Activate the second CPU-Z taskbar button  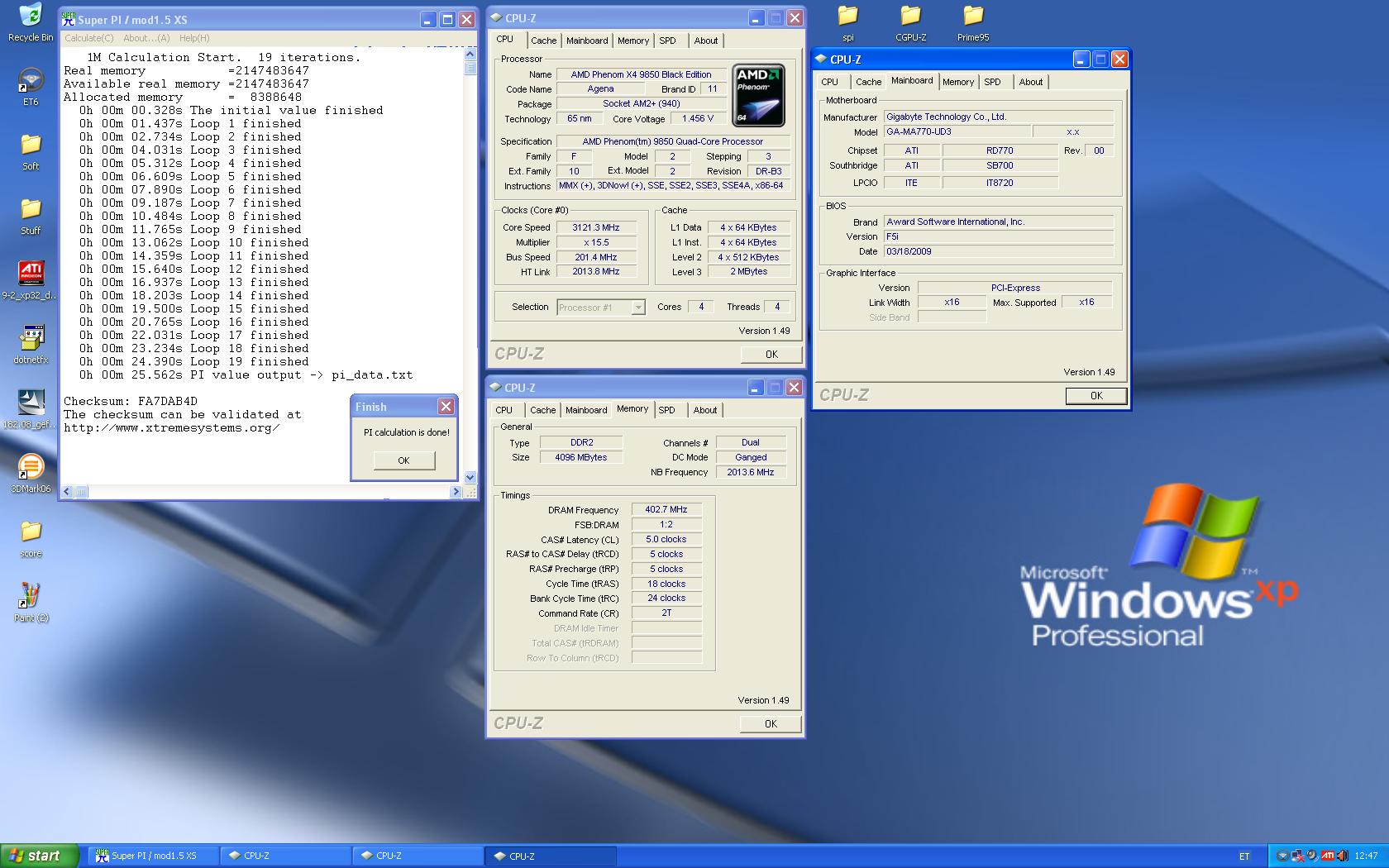coord(419,856)
